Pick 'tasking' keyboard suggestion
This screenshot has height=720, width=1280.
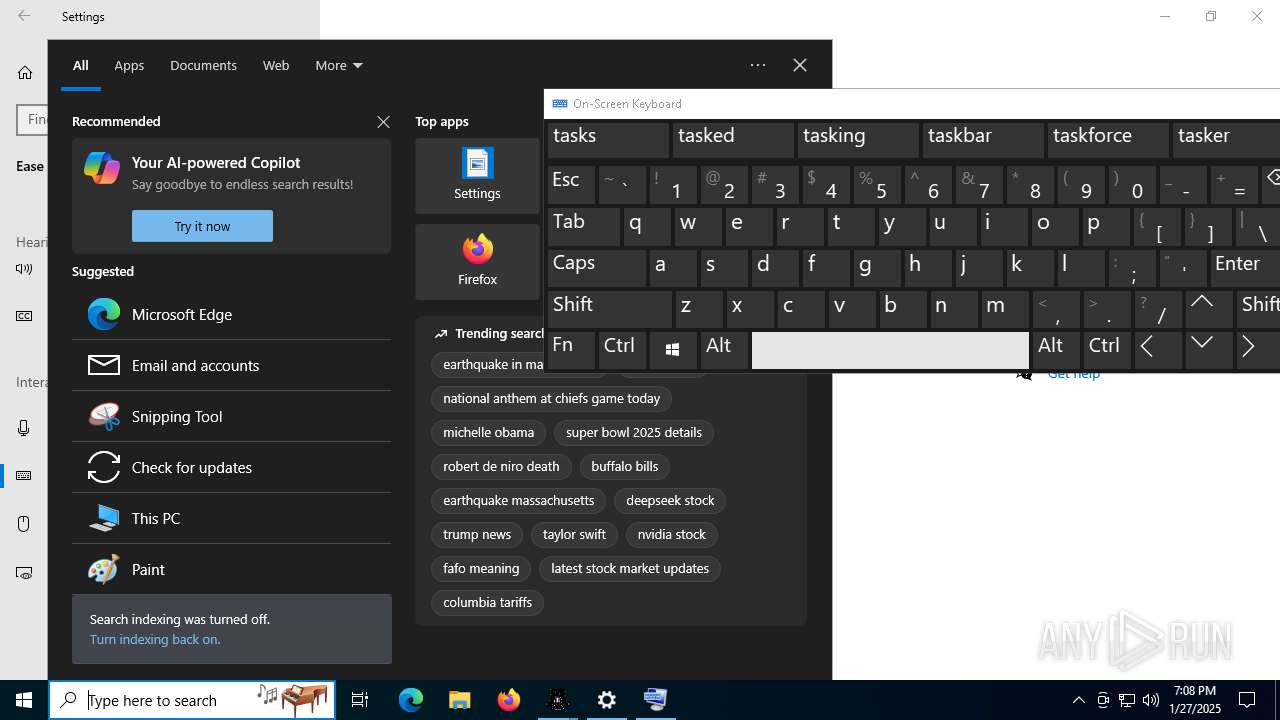tap(858, 139)
